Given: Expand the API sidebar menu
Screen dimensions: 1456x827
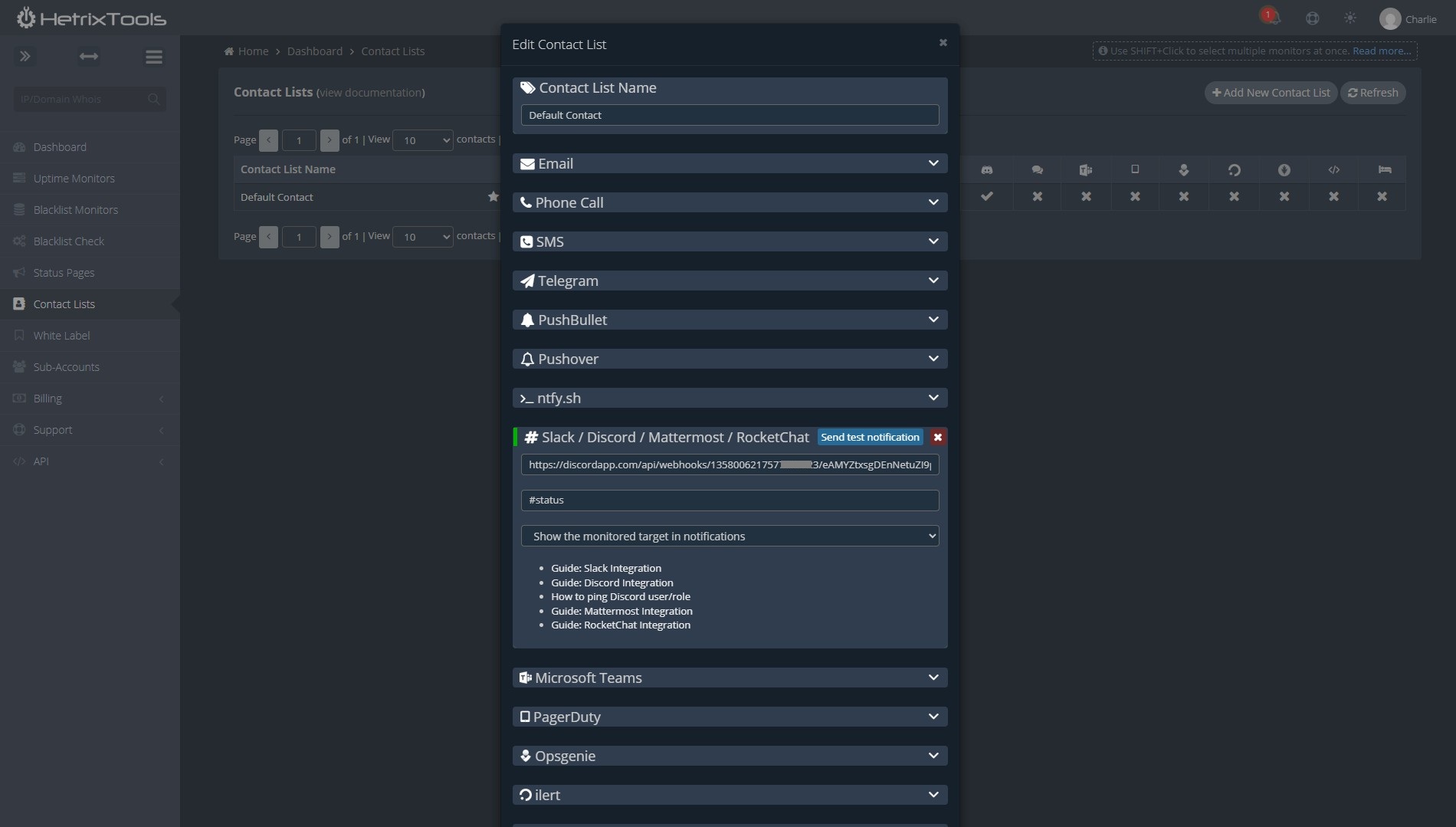Looking at the screenshot, I should 90,461.
